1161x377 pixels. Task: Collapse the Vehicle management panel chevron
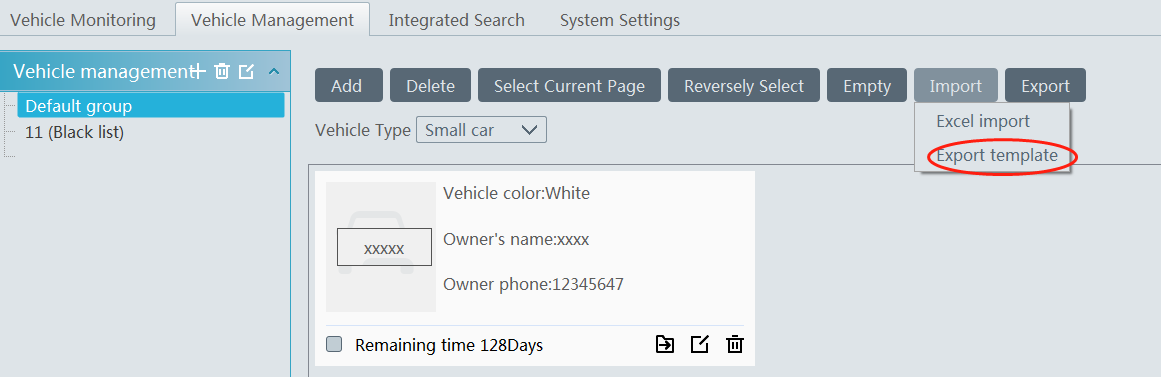(274, 72)
